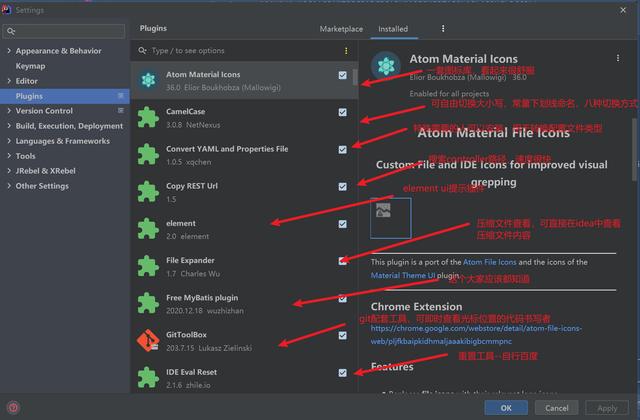640x420 pixels.
Task: Open the Material Theme UI link
Action: click(403, 276)
